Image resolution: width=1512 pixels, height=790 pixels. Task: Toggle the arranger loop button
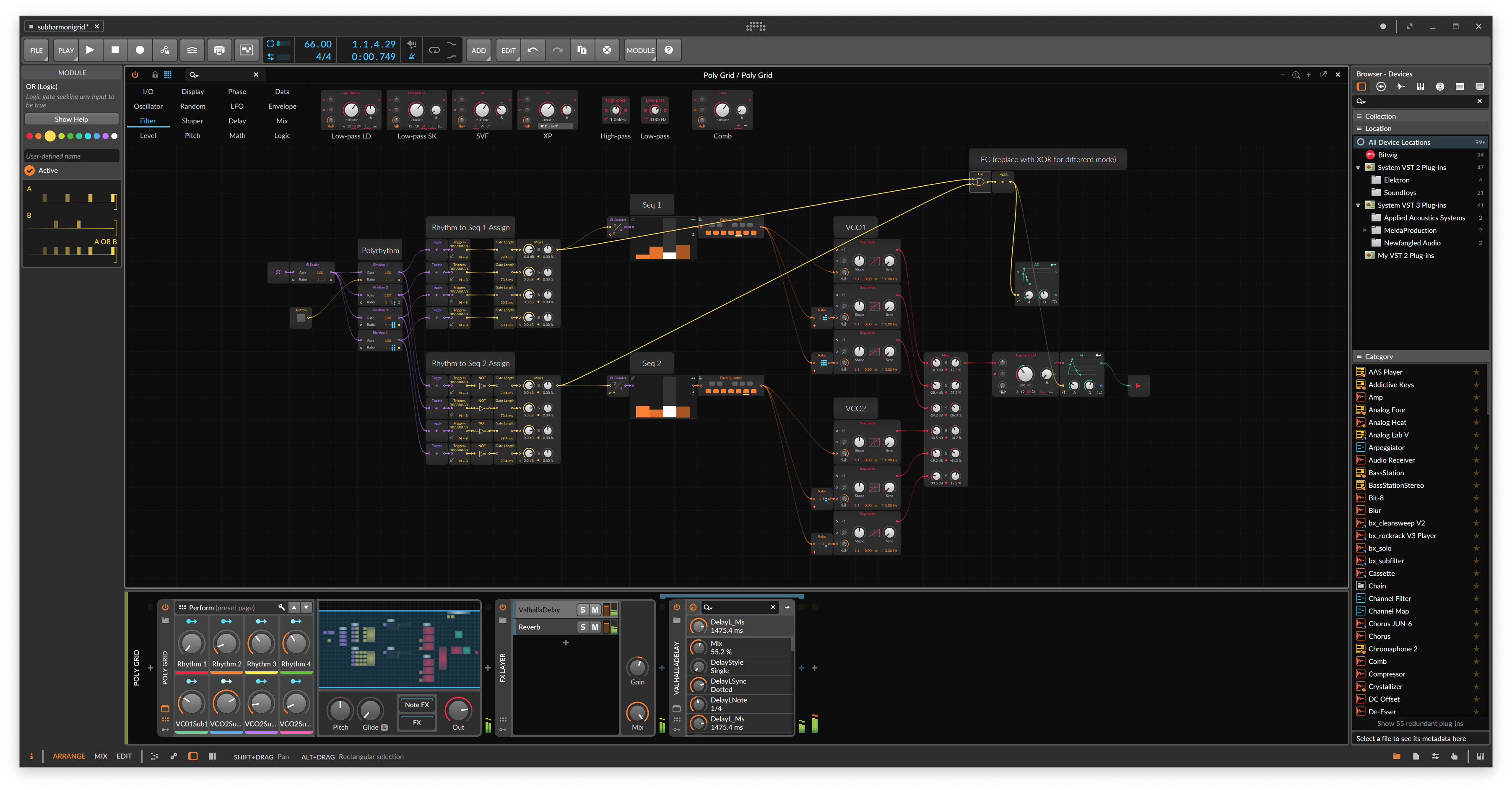(434, 50)
